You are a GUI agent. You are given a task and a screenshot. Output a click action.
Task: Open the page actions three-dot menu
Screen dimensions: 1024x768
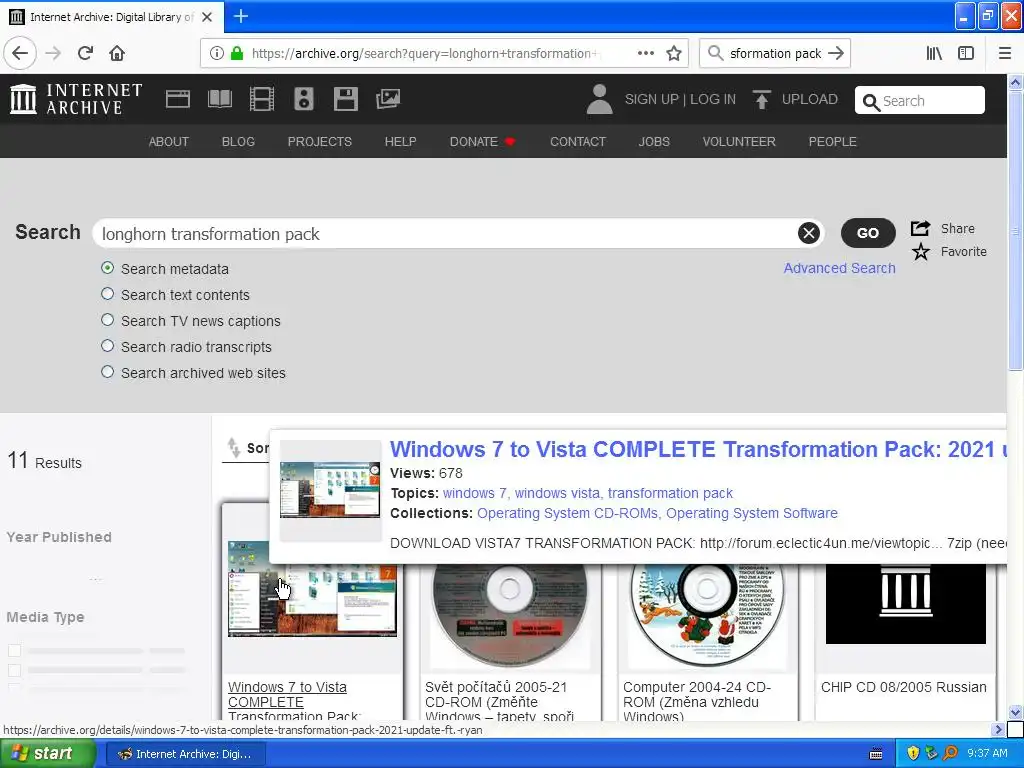[645, 53]
